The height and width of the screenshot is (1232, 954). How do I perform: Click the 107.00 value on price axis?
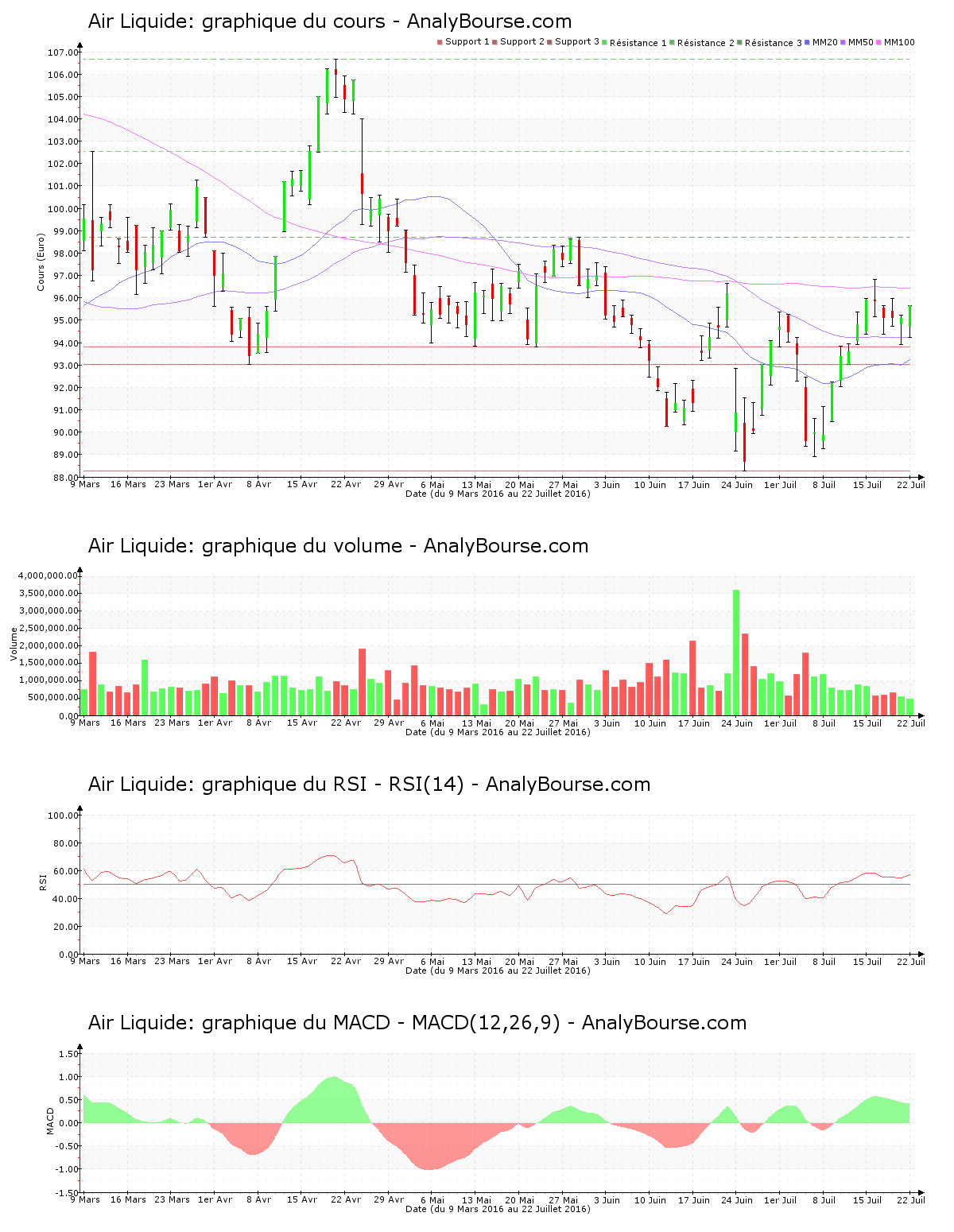(x=63, y=52)
